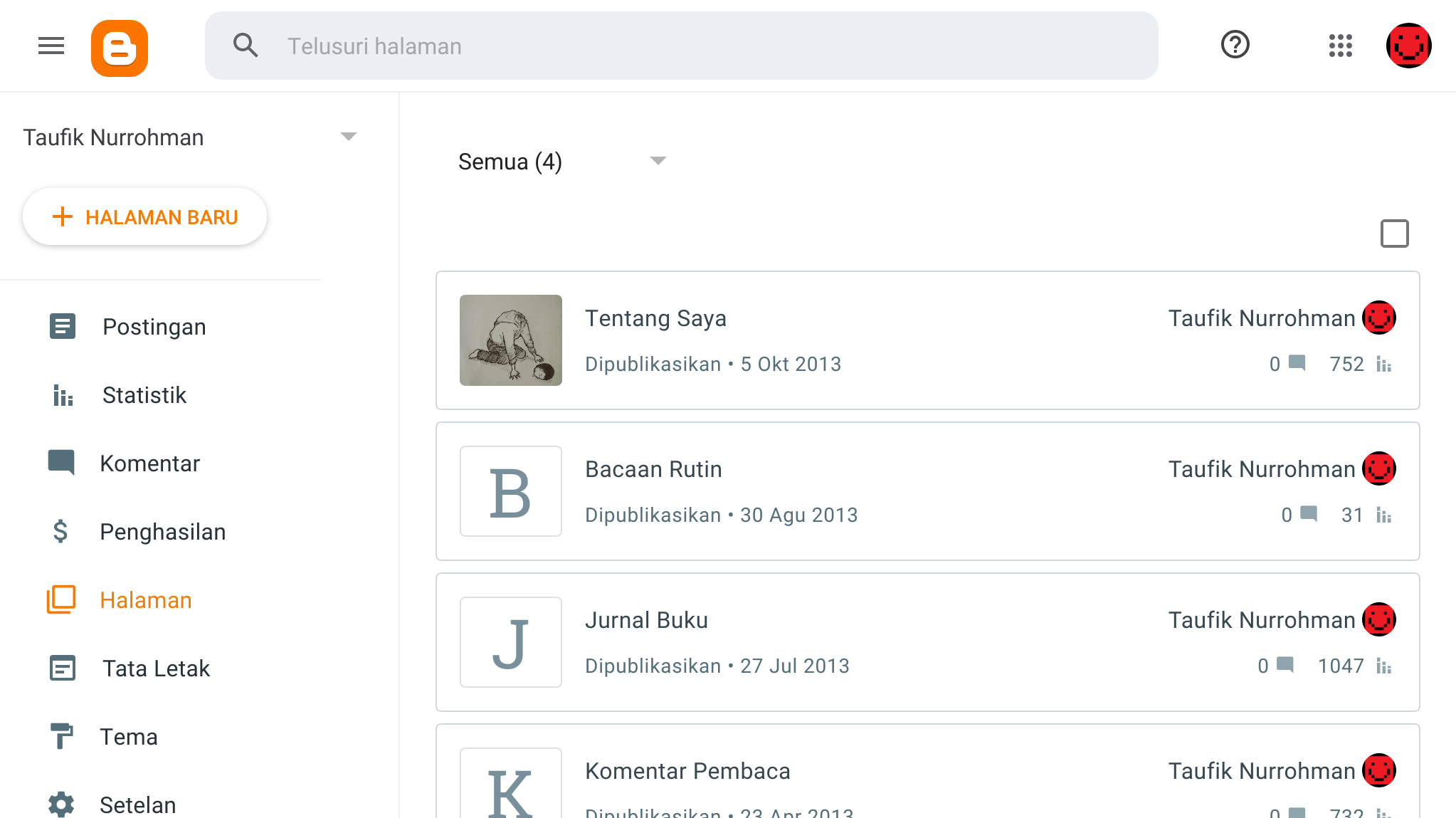The width and height of the screenshot is (1456, 818).
Task: Open the hamburger navigation menu
Action: pyautogui.click(x=51, y=46)
